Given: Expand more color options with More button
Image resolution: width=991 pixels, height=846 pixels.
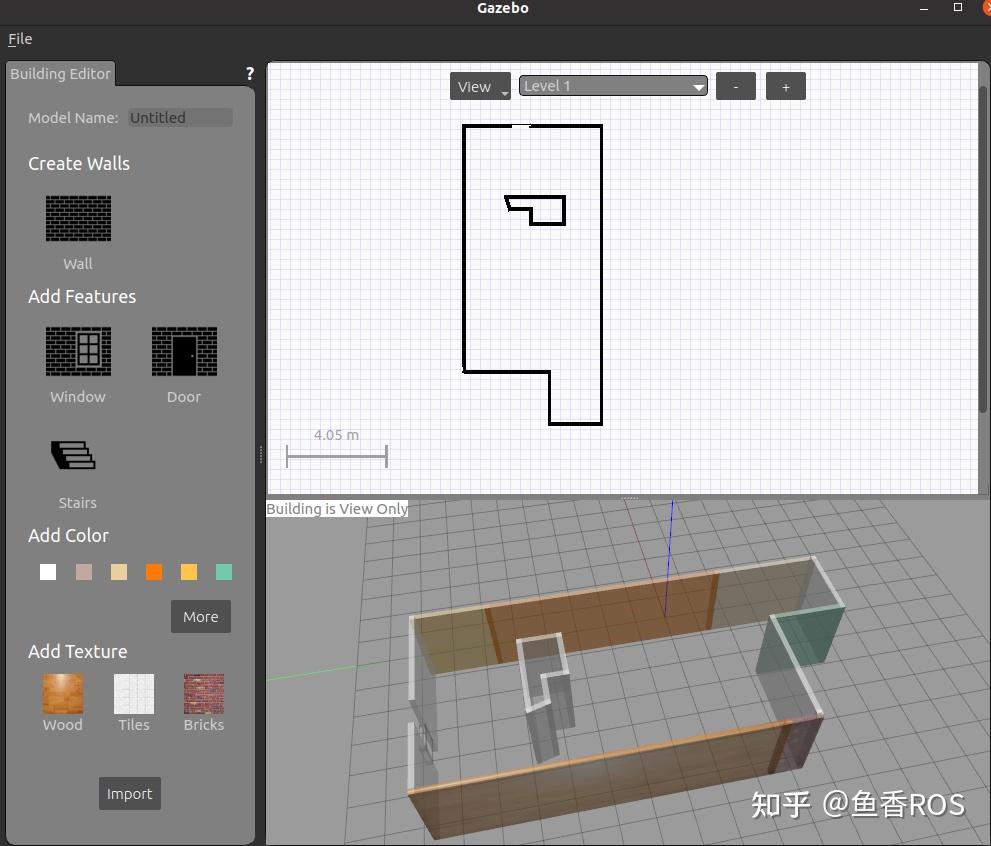Looking at the screenshot, I should point(200,616).
